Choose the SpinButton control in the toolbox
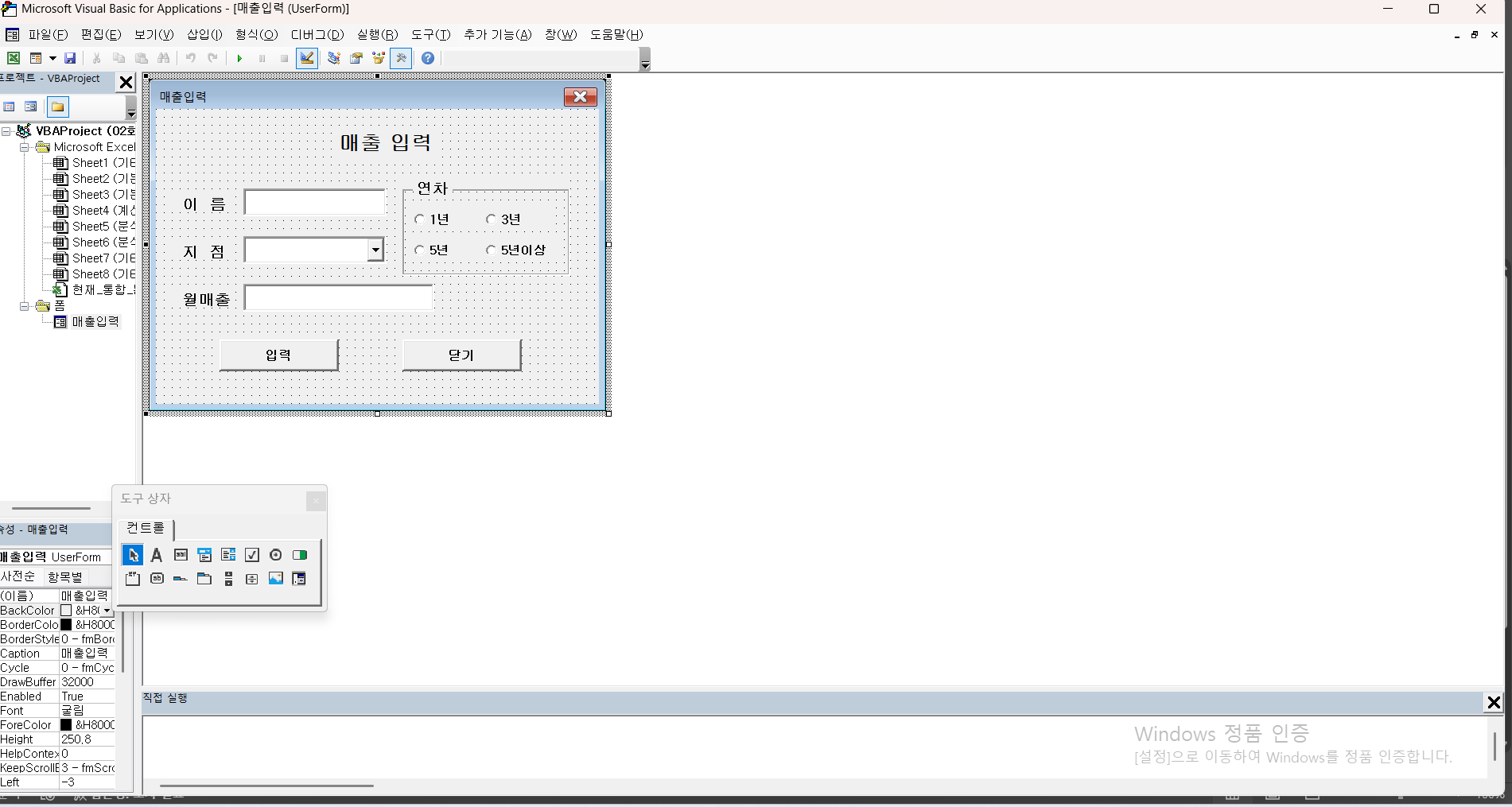 point(251,579)
